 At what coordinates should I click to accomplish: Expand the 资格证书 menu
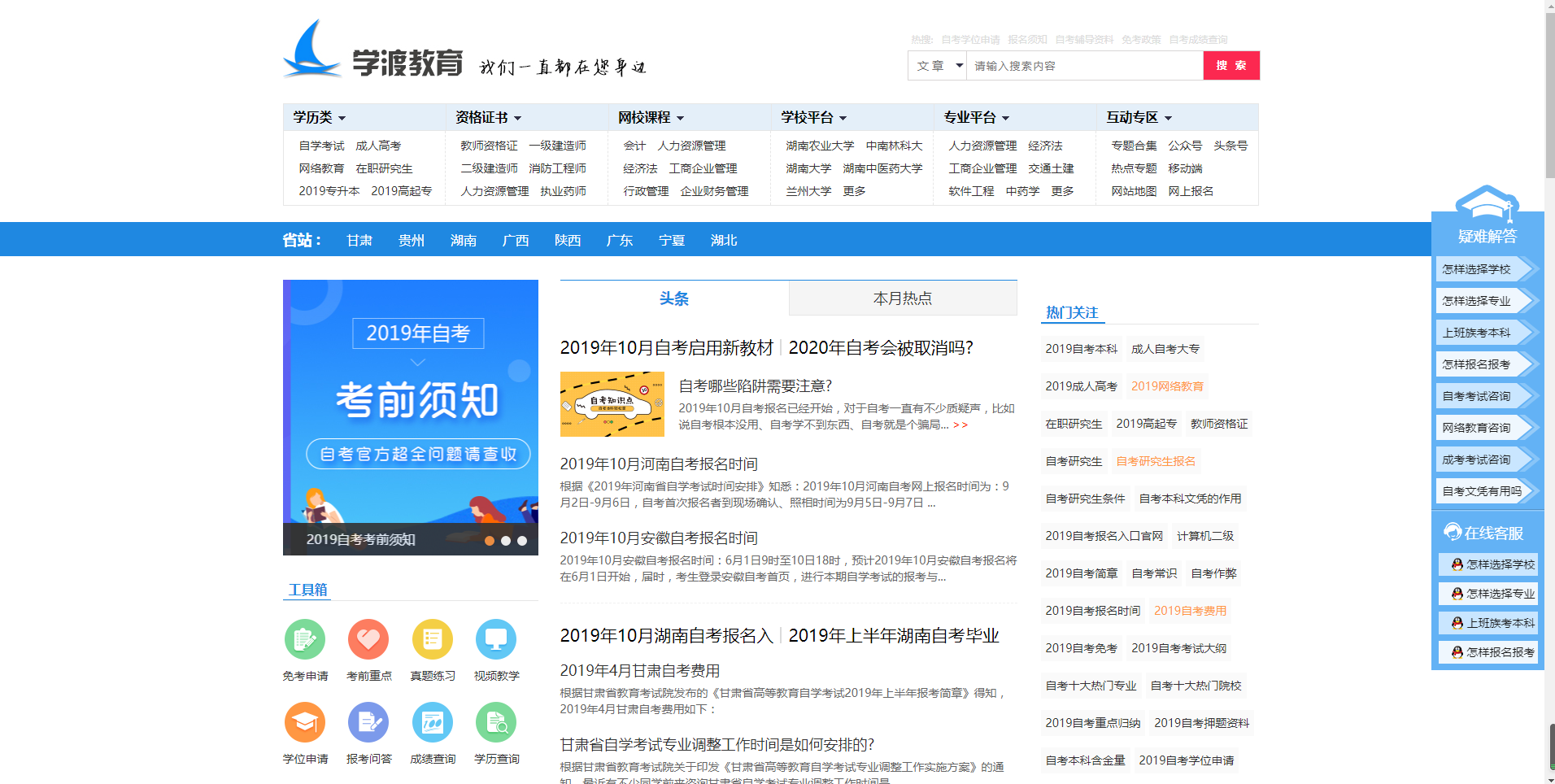(488, 117)
